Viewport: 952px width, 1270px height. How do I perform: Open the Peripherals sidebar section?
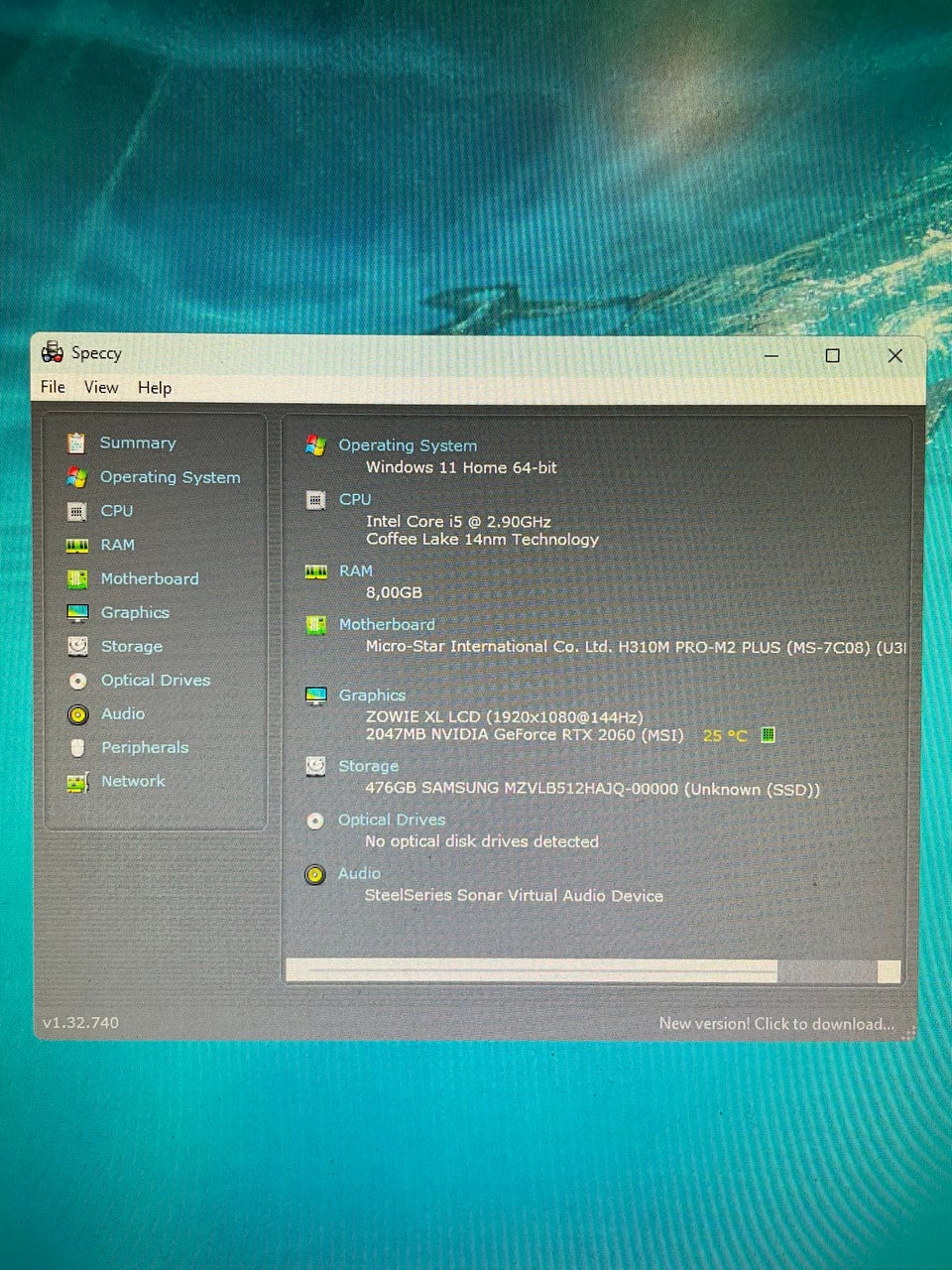pyautogui.click(x=145, y=748)
